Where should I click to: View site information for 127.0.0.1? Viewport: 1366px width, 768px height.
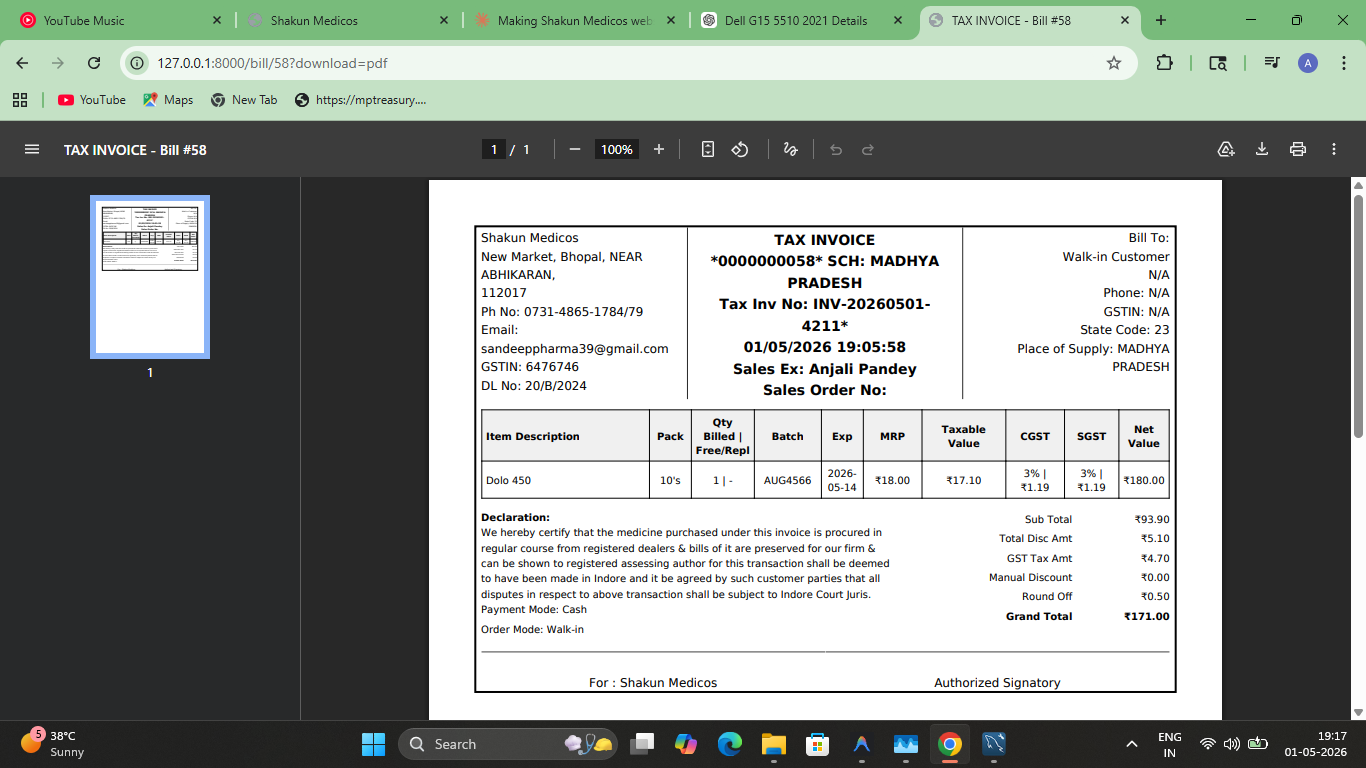point(138,63)
